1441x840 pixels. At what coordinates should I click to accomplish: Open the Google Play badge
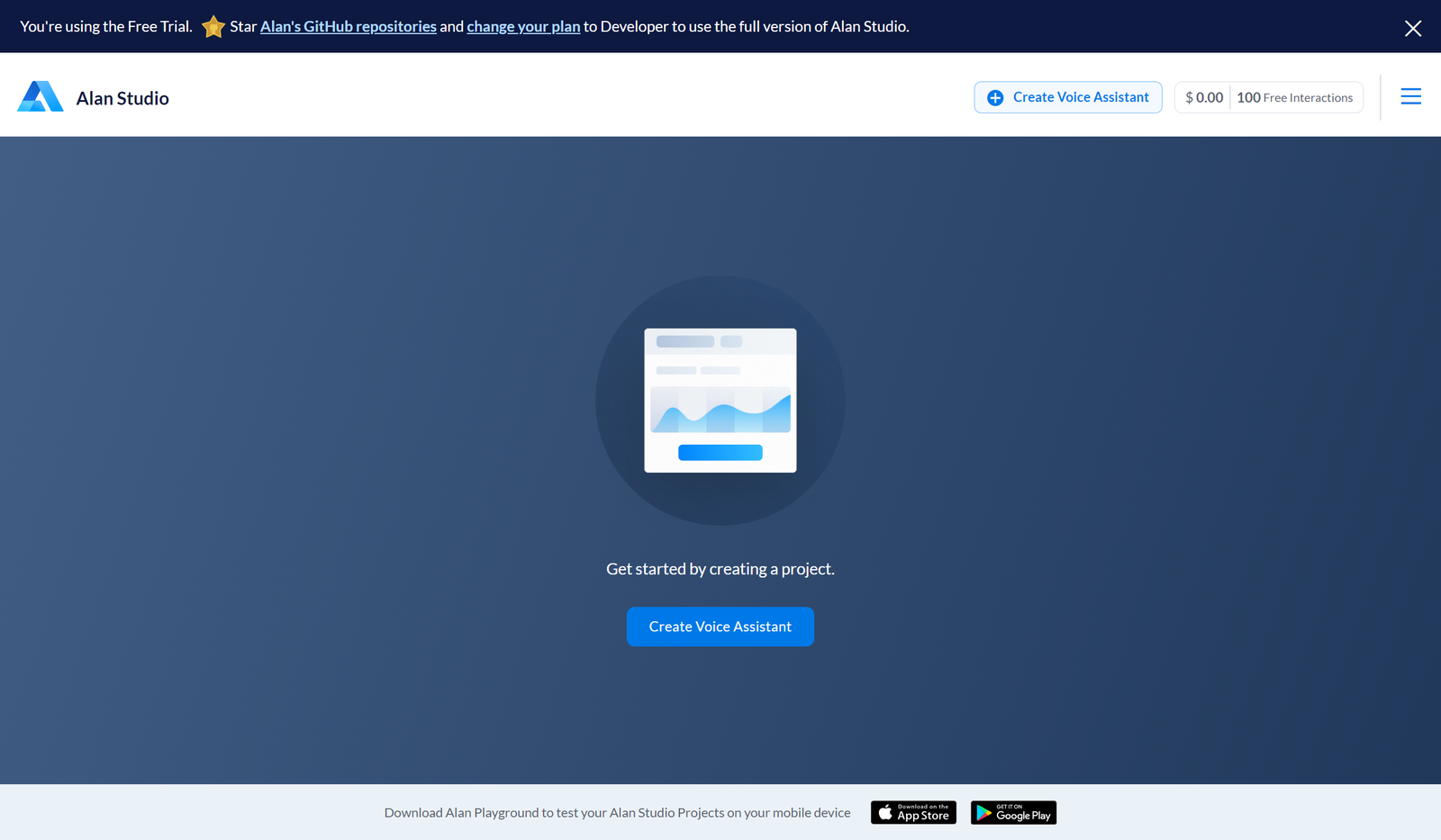(x=1013, y=813)
